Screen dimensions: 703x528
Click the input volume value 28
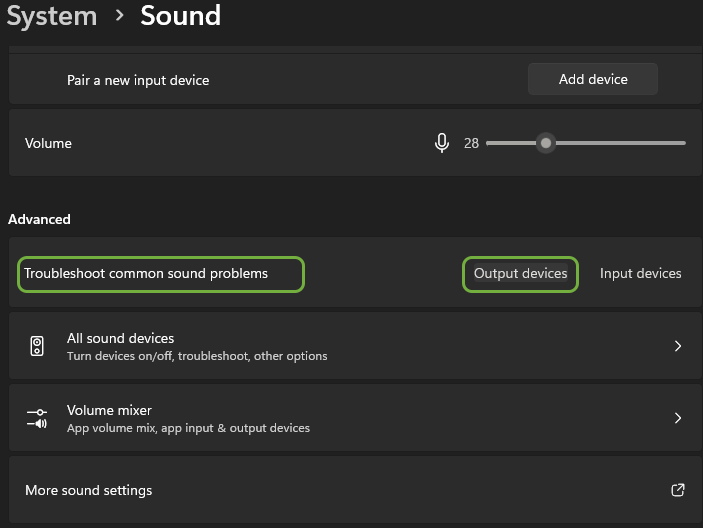point(471,143)
